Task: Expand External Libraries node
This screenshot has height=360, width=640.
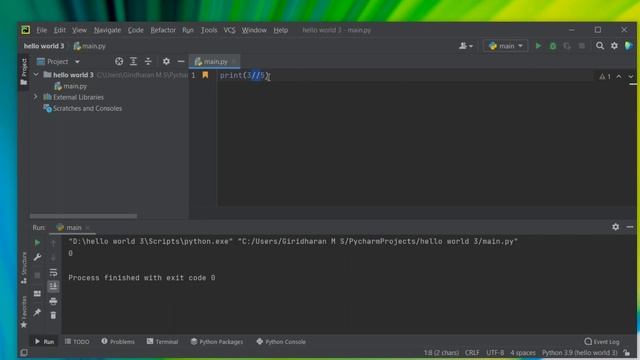Action: click(36, 97)
